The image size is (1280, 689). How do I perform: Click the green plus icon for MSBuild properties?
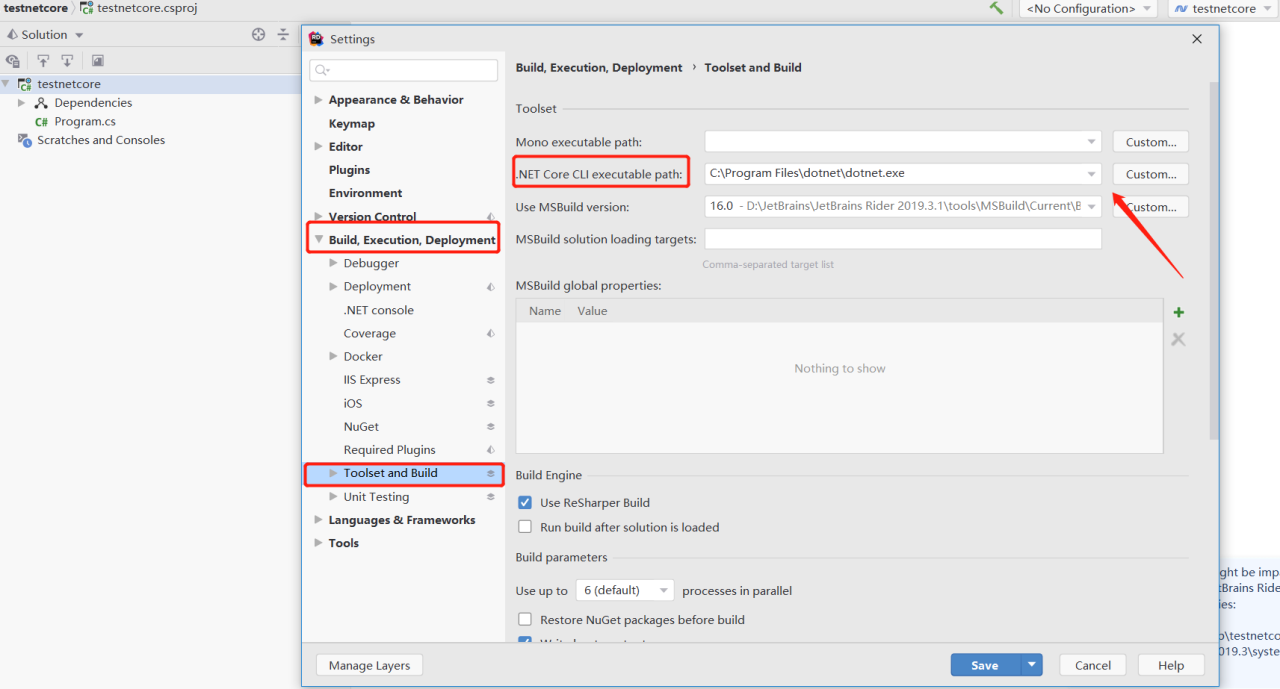pos(1178,312)
